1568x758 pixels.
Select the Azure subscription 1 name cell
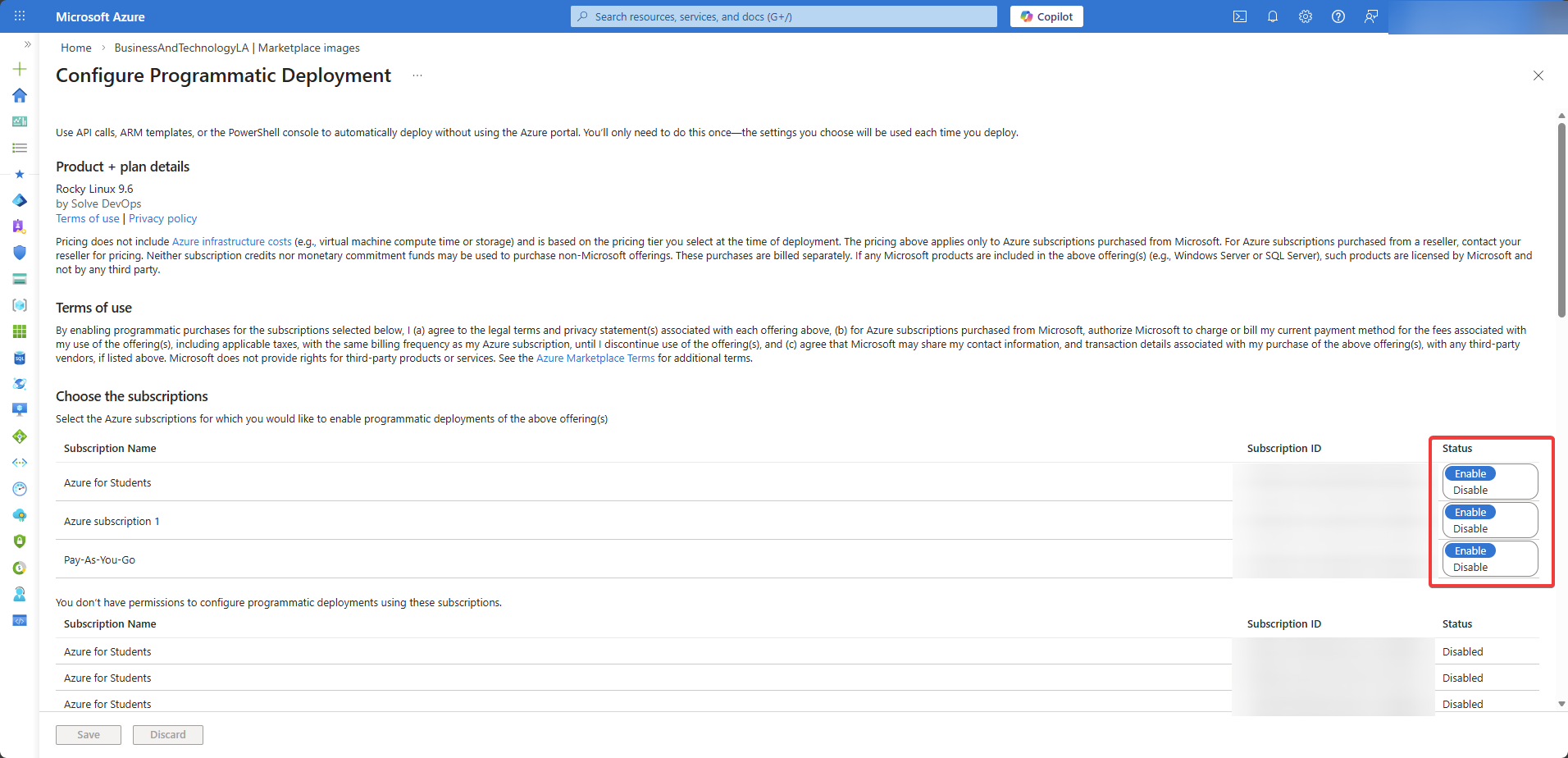[x=112, y=521]
